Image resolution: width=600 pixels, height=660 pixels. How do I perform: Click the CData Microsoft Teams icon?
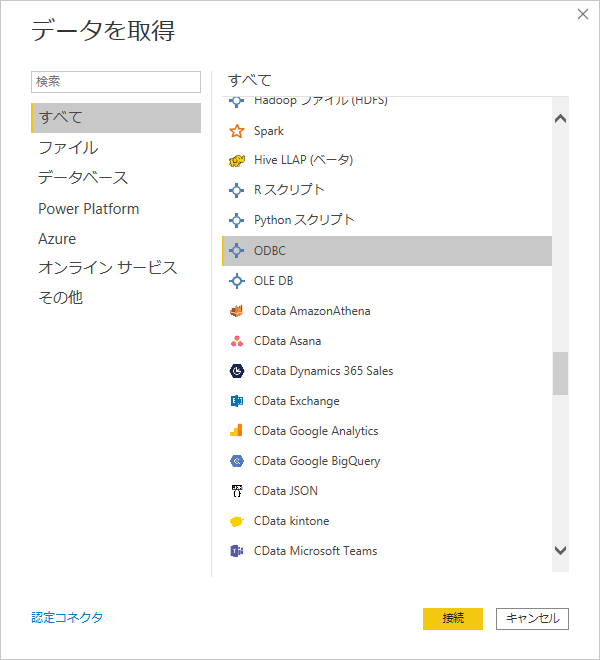237,551
